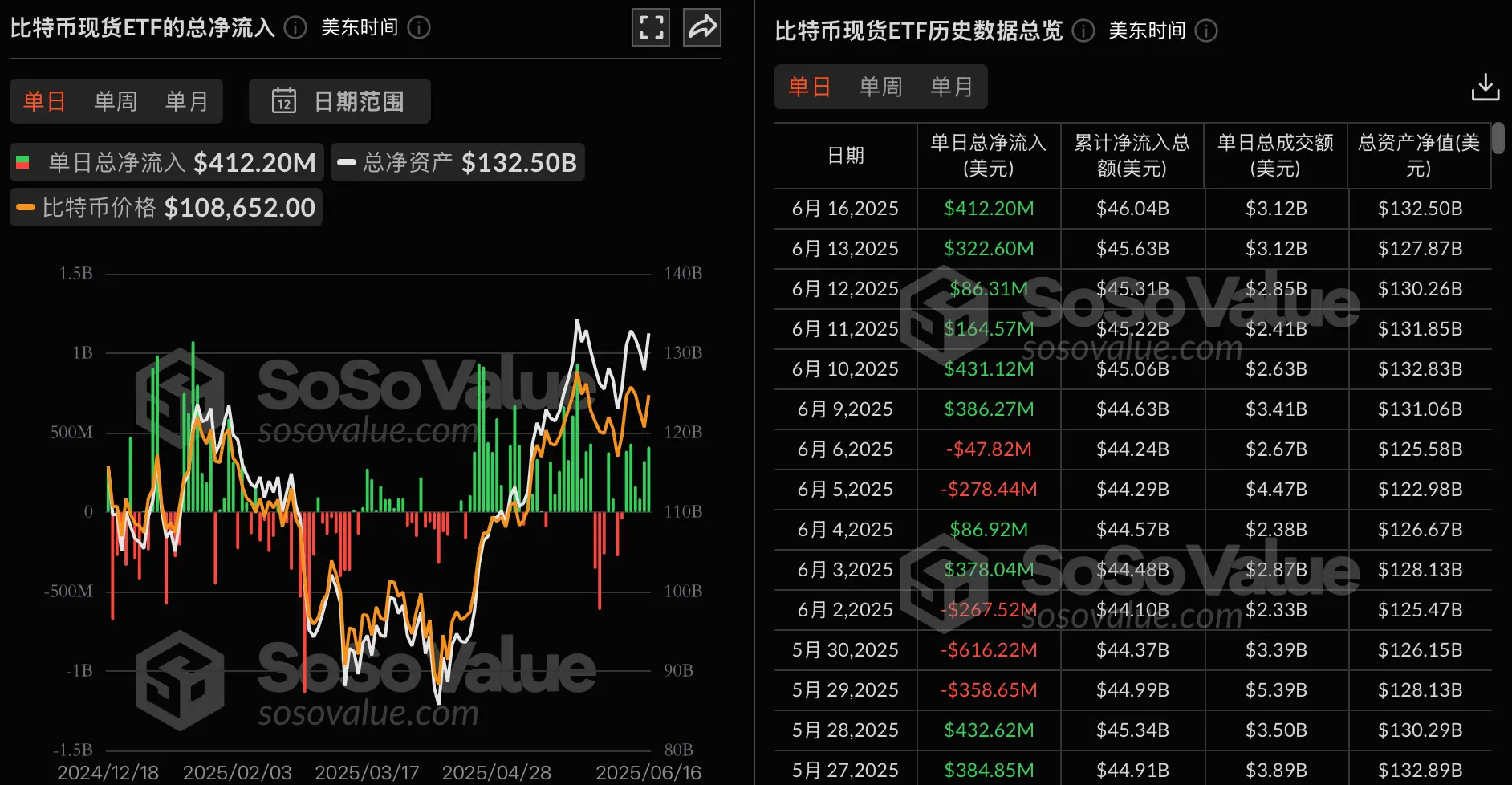Click the $122.98B net asset cell
The image size is (1512, 785).
(x=1420, y=490)
